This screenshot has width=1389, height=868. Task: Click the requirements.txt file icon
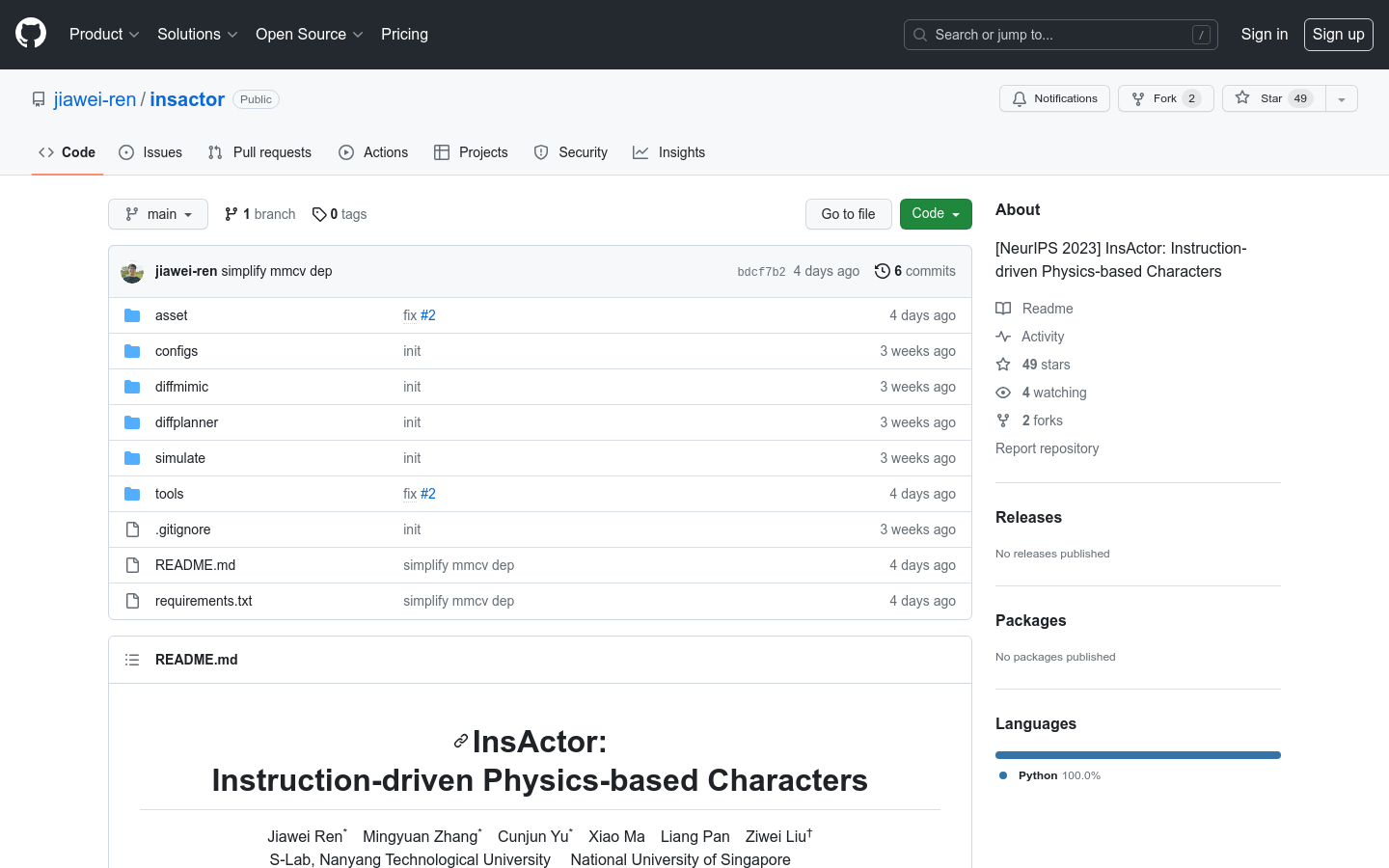pyautogui.click(x=132, y=601)
